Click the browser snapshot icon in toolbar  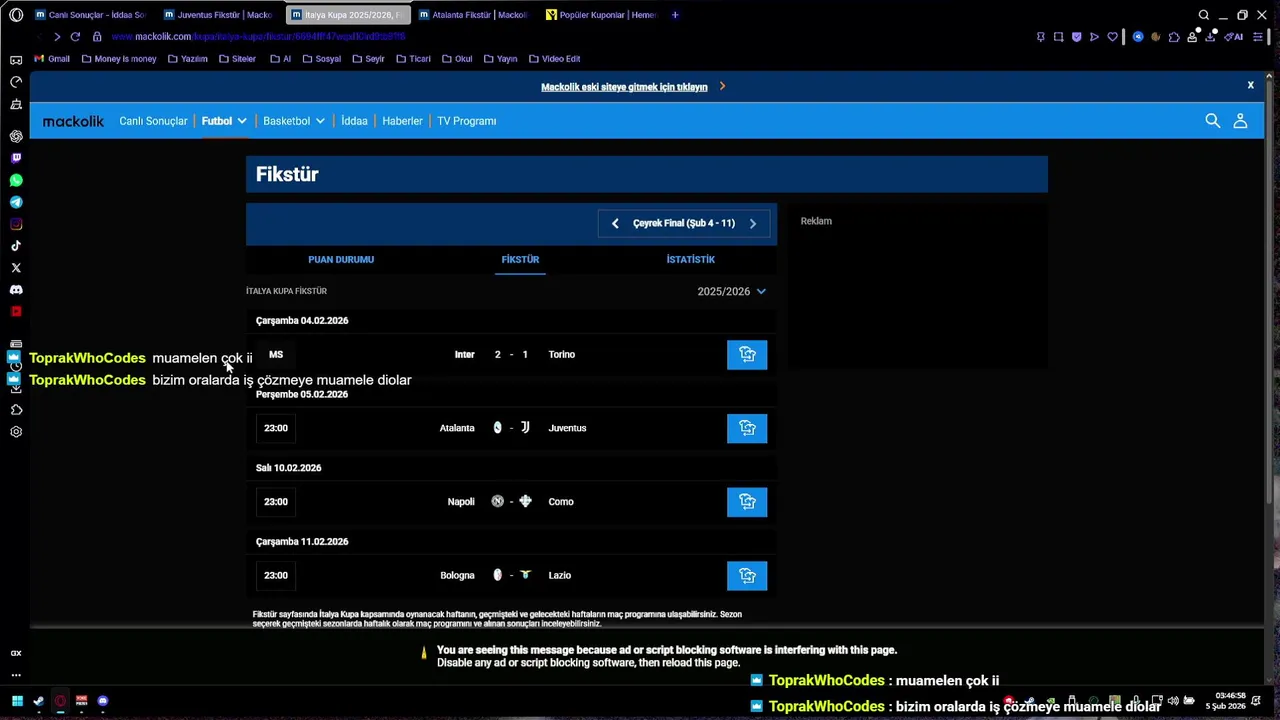tap(1058, 37)
